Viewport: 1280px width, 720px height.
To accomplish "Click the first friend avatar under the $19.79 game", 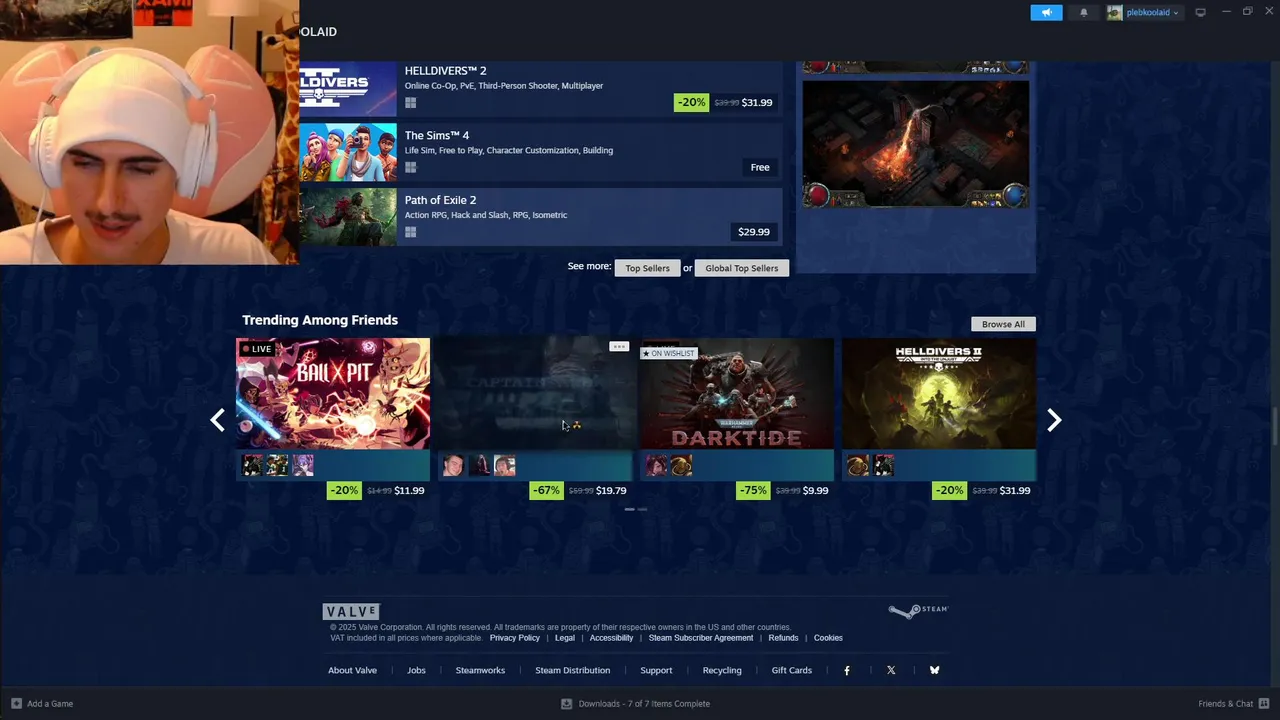I will point(454,465).
